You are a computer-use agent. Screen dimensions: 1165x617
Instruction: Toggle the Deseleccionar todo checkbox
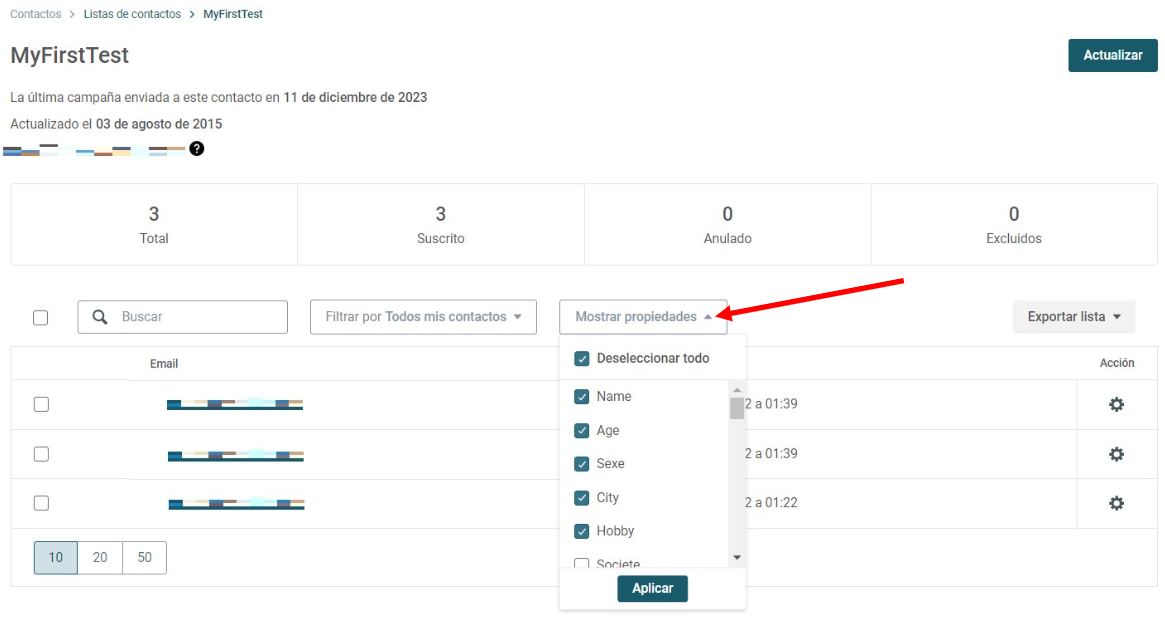coord(582,359)
